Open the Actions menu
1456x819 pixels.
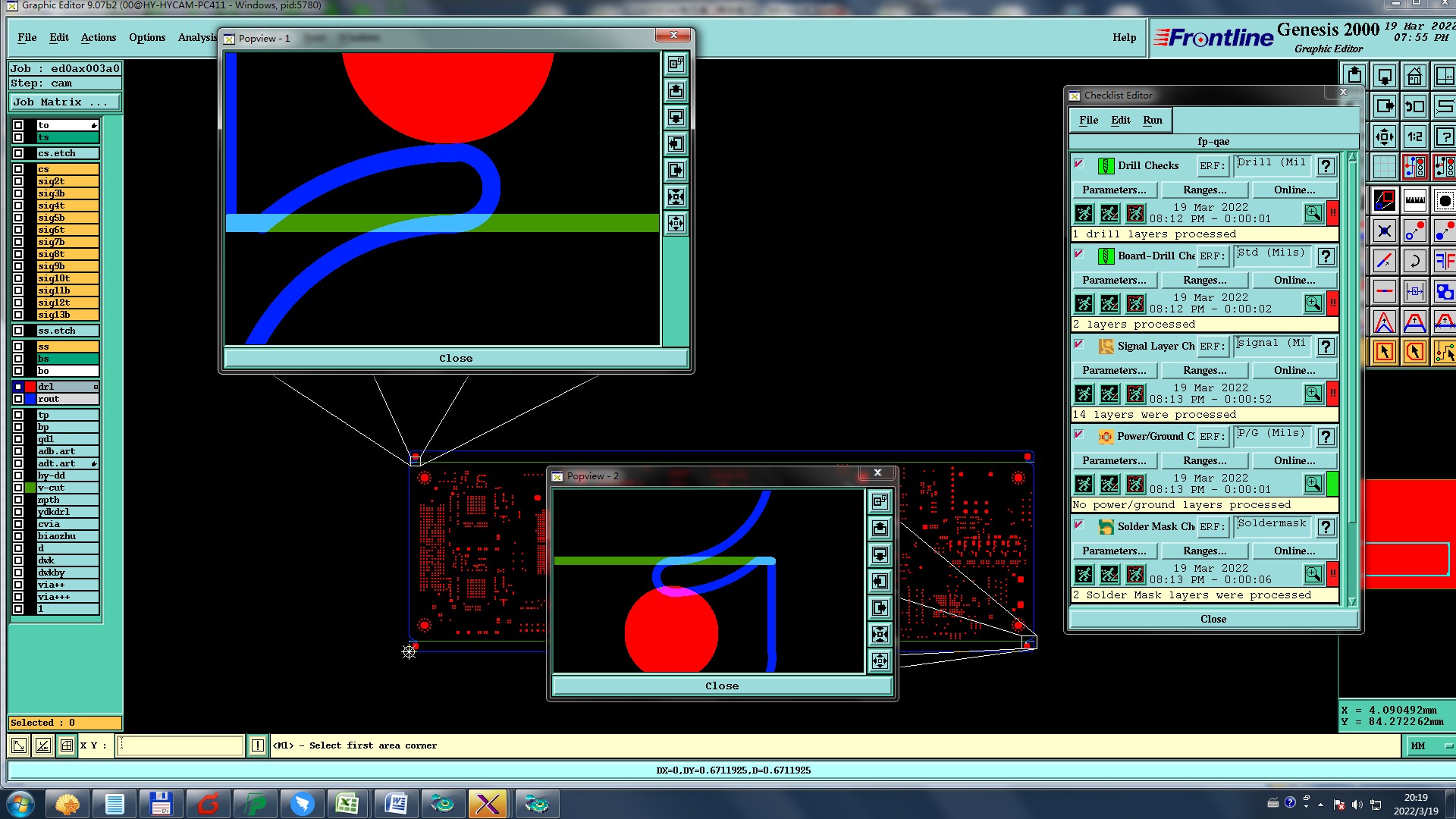click(x=99, y=37)
